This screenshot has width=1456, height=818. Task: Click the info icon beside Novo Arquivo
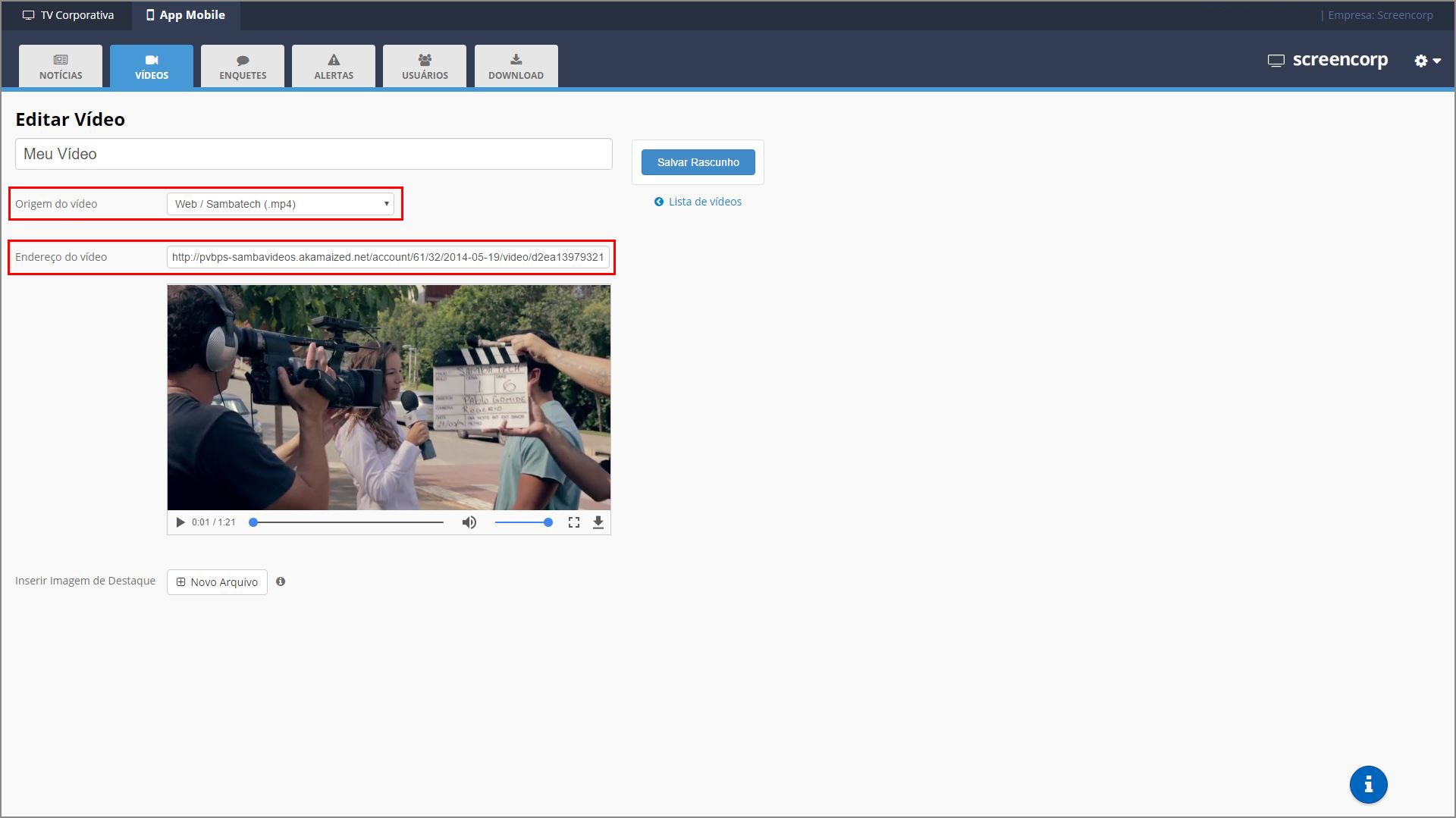281,581
